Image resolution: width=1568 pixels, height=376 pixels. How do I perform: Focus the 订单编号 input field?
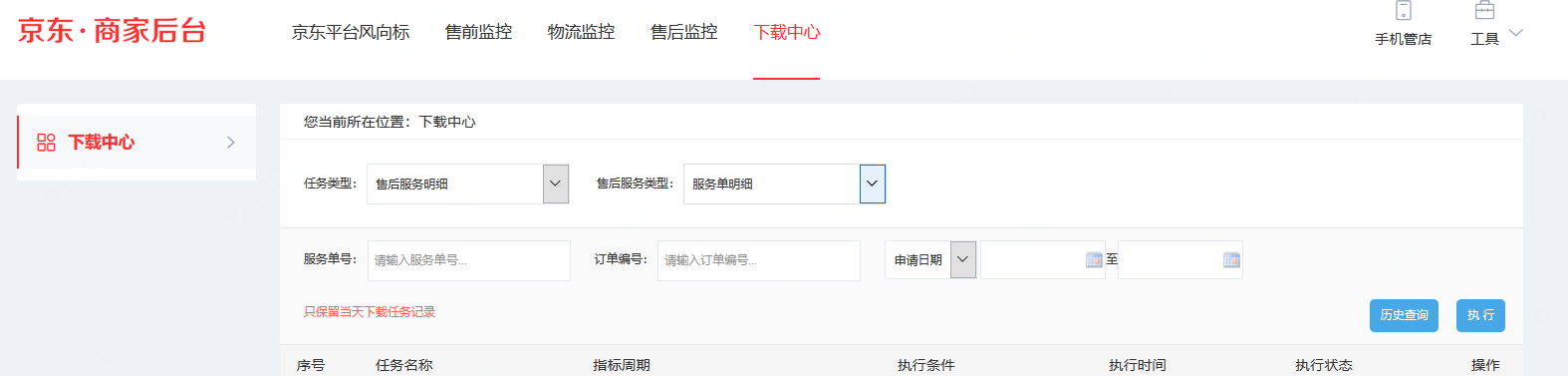759,260
